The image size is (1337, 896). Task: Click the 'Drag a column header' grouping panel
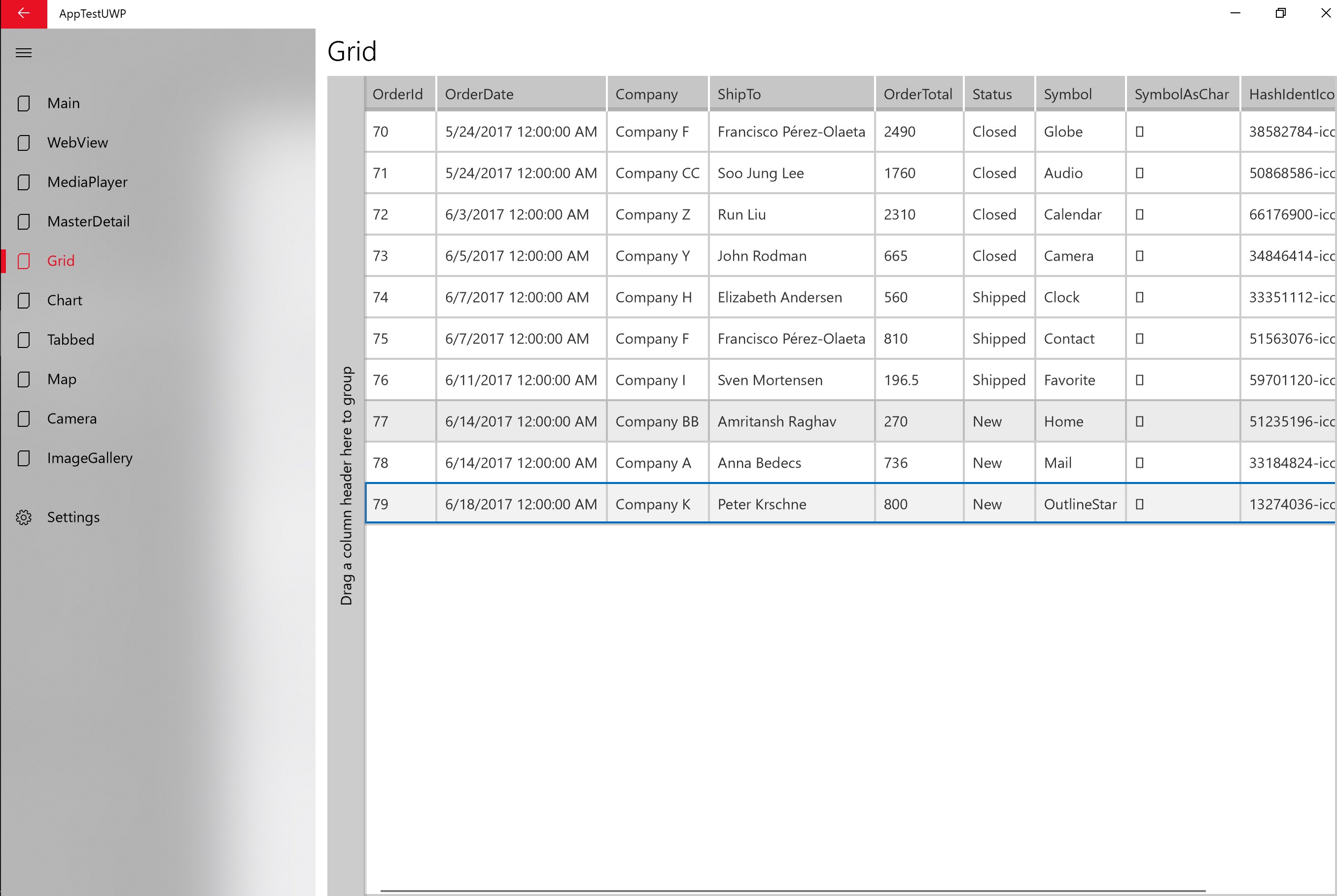tap(347, 486)
